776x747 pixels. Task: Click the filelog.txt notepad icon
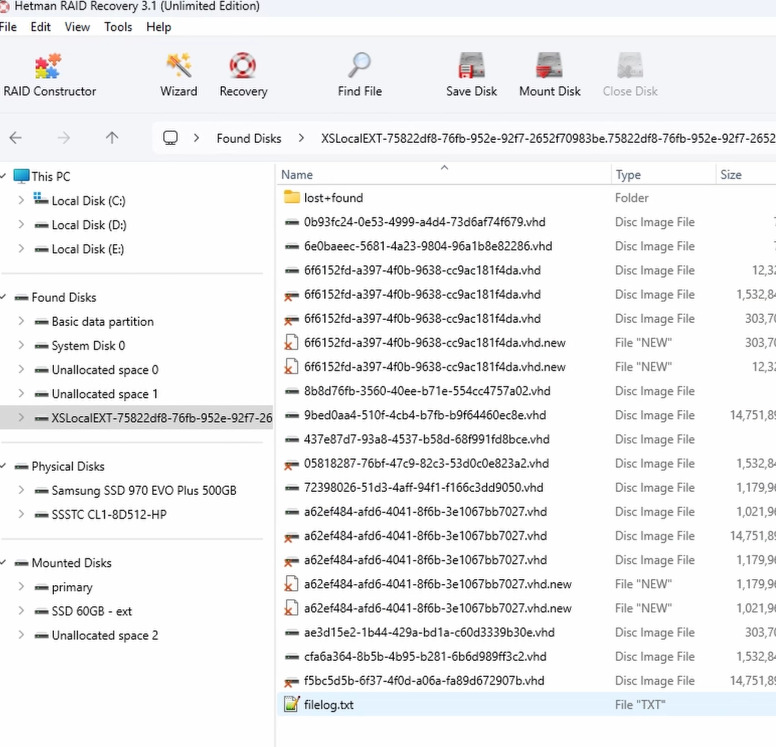coord(292,704)
